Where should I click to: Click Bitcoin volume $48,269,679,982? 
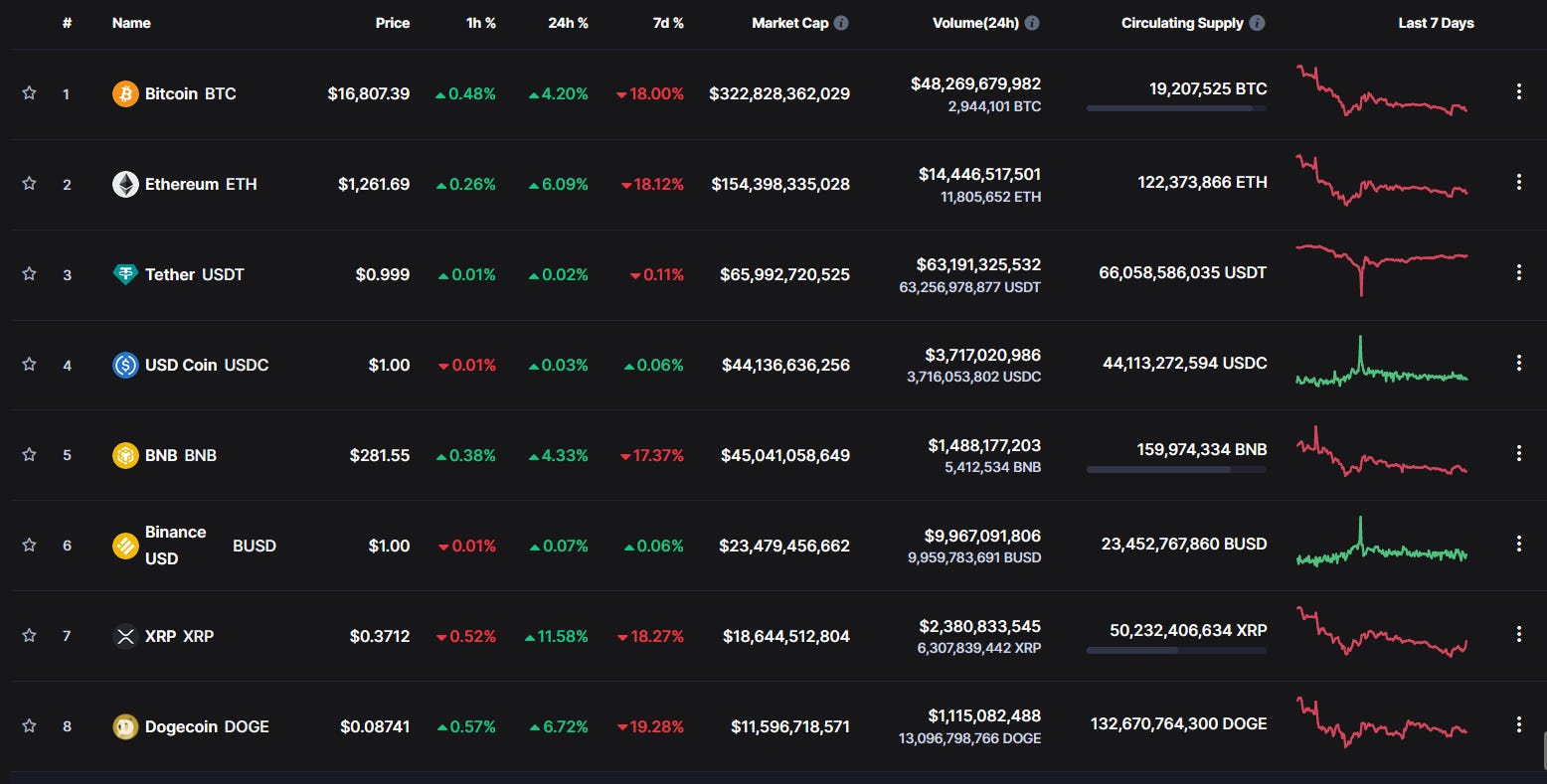(975, 83)
